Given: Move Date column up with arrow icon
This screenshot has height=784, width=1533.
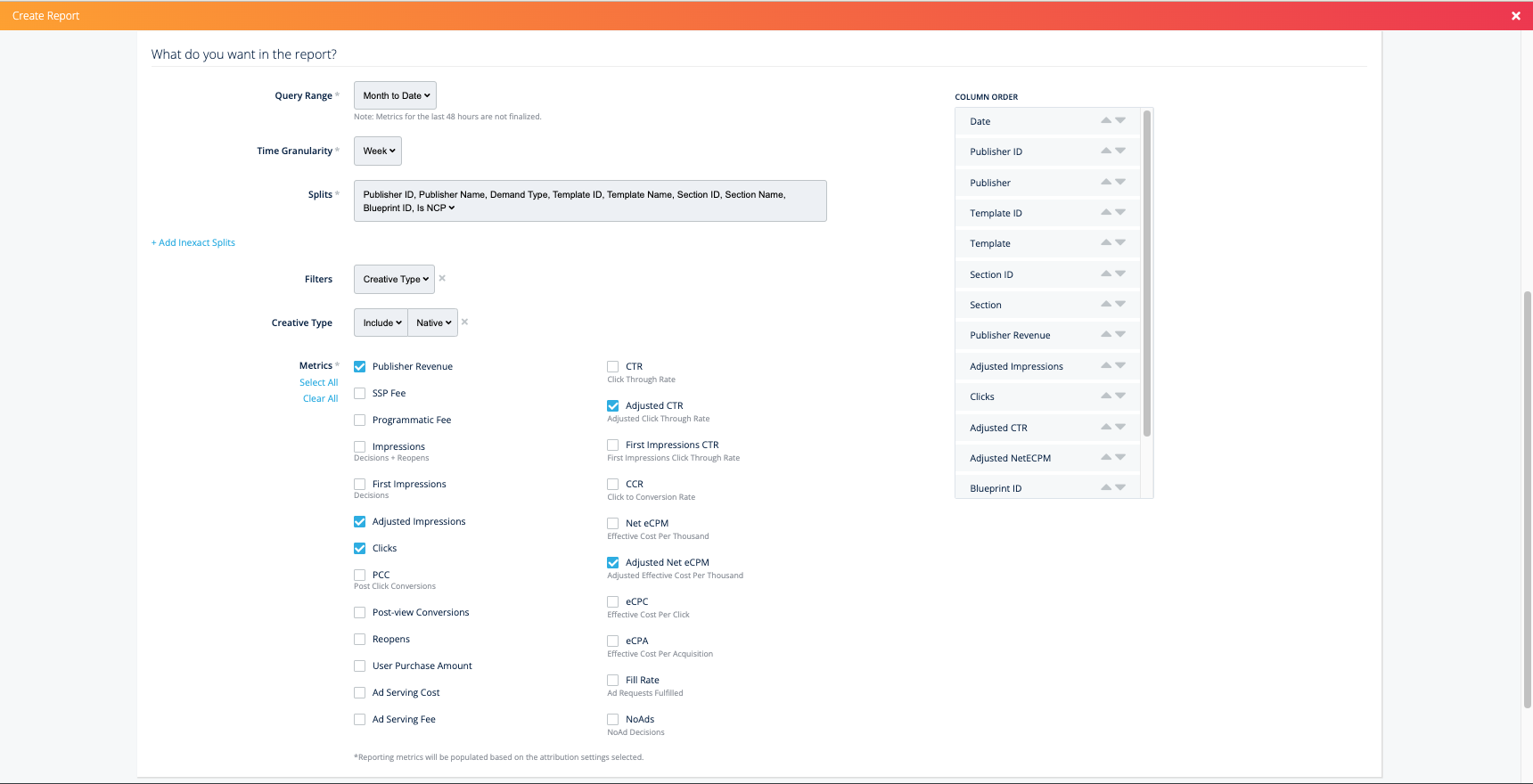Looking at the screenshot, I should [x=1105, y=120].
